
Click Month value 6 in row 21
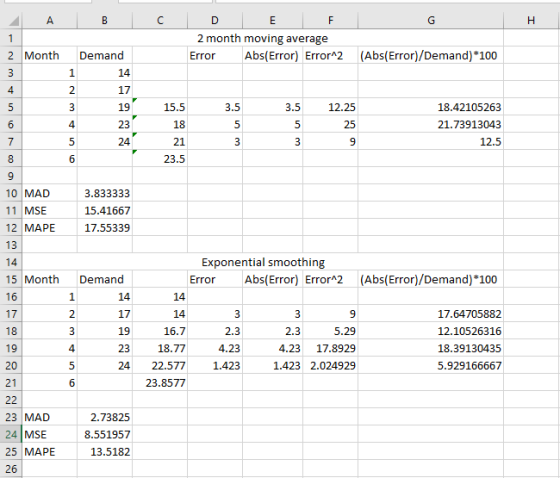(50, 383)
